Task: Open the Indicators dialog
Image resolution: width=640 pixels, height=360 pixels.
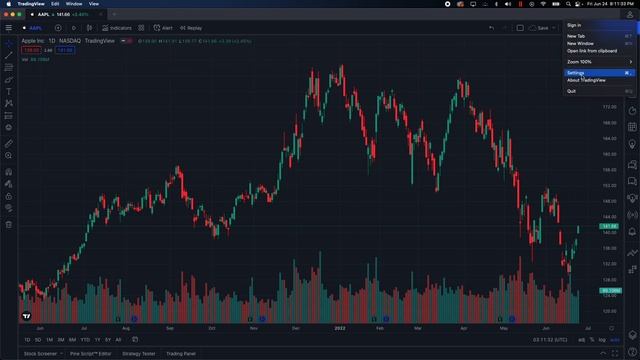Action: click(x=117, y=28)
